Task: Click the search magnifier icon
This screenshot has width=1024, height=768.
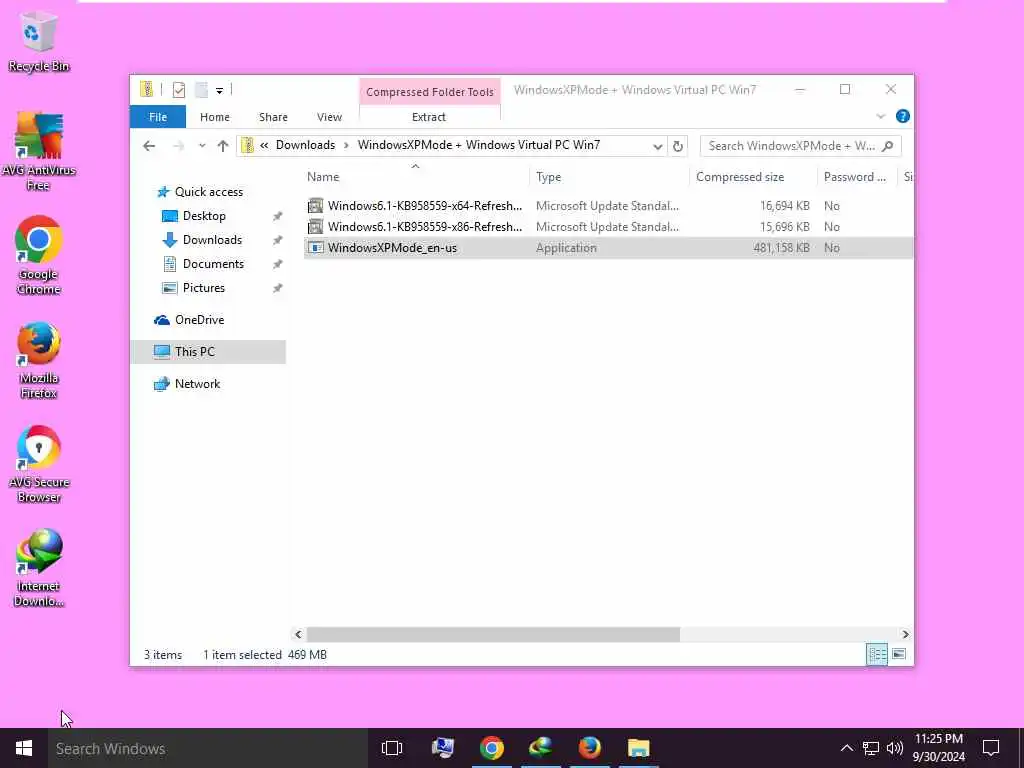Action: [887, 146]
